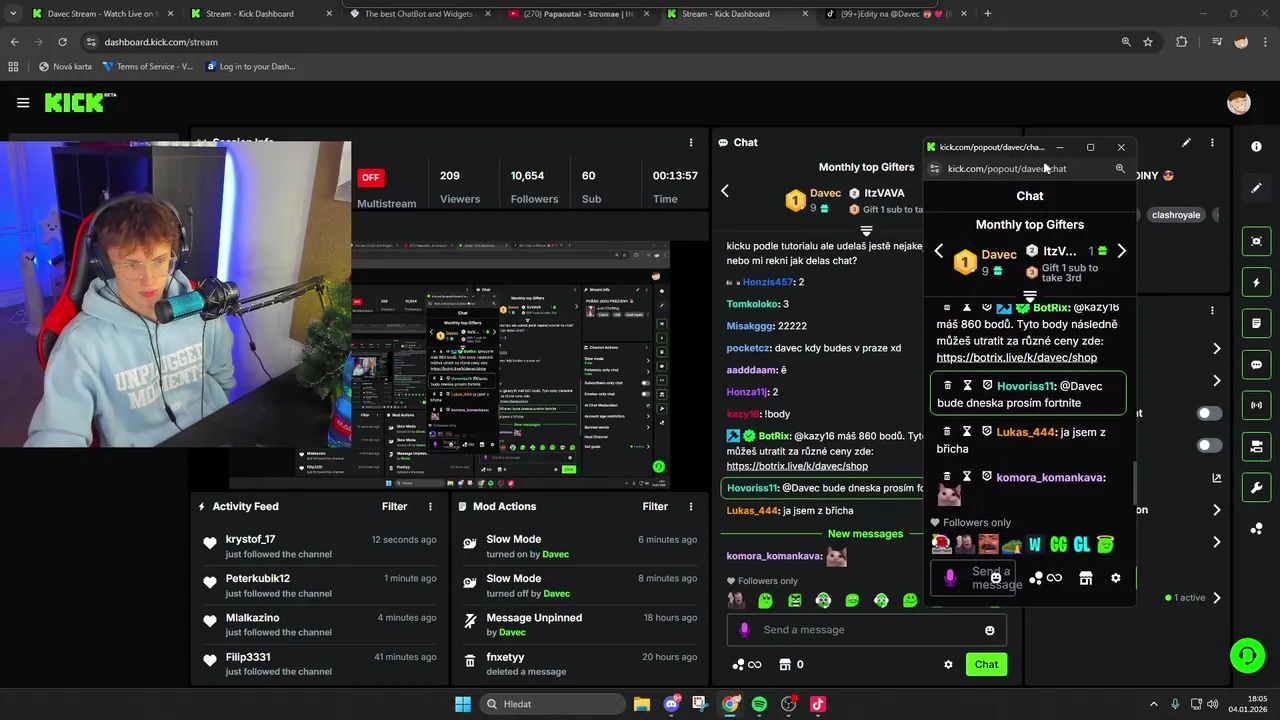Screen dimensions: 1280x720
Task: Click the document notes sidebar icon
Action: pos(1256,324)
